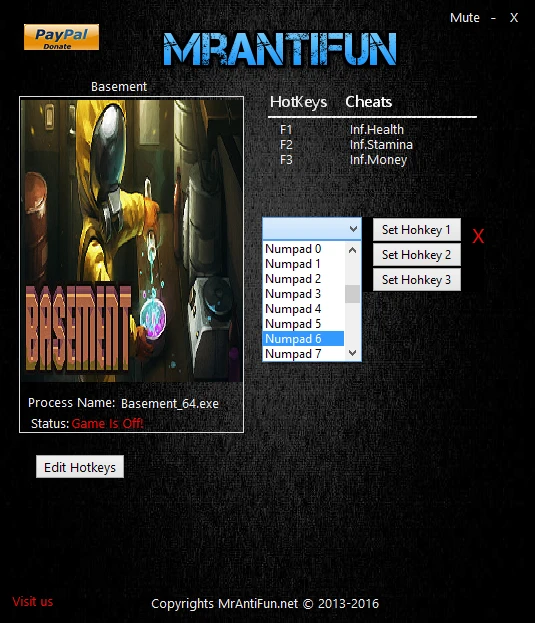Click Set Hohkey 1 button

point(417,230)
